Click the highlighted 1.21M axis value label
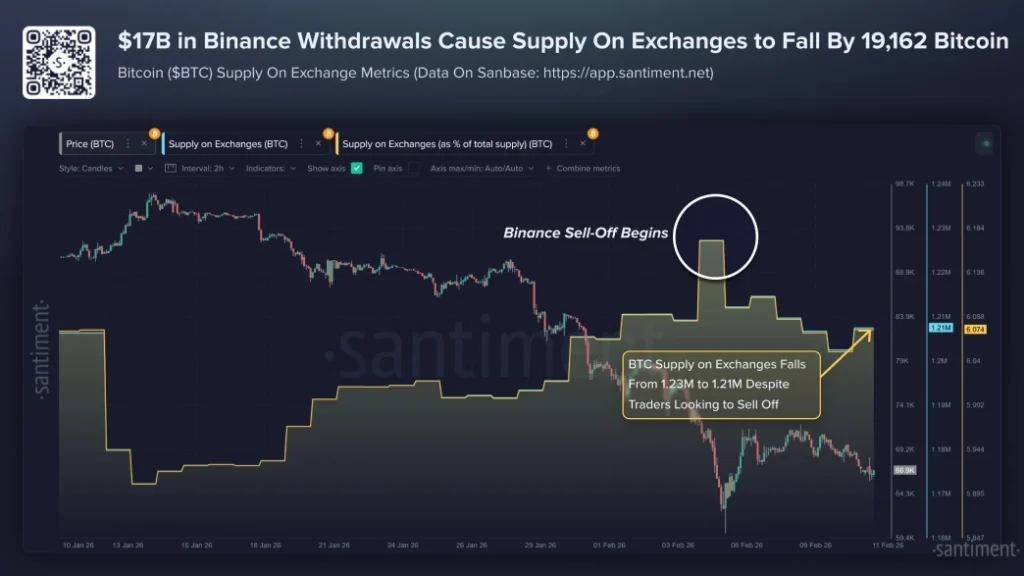Screen dimensions: 1024x576 pos(939,327)
